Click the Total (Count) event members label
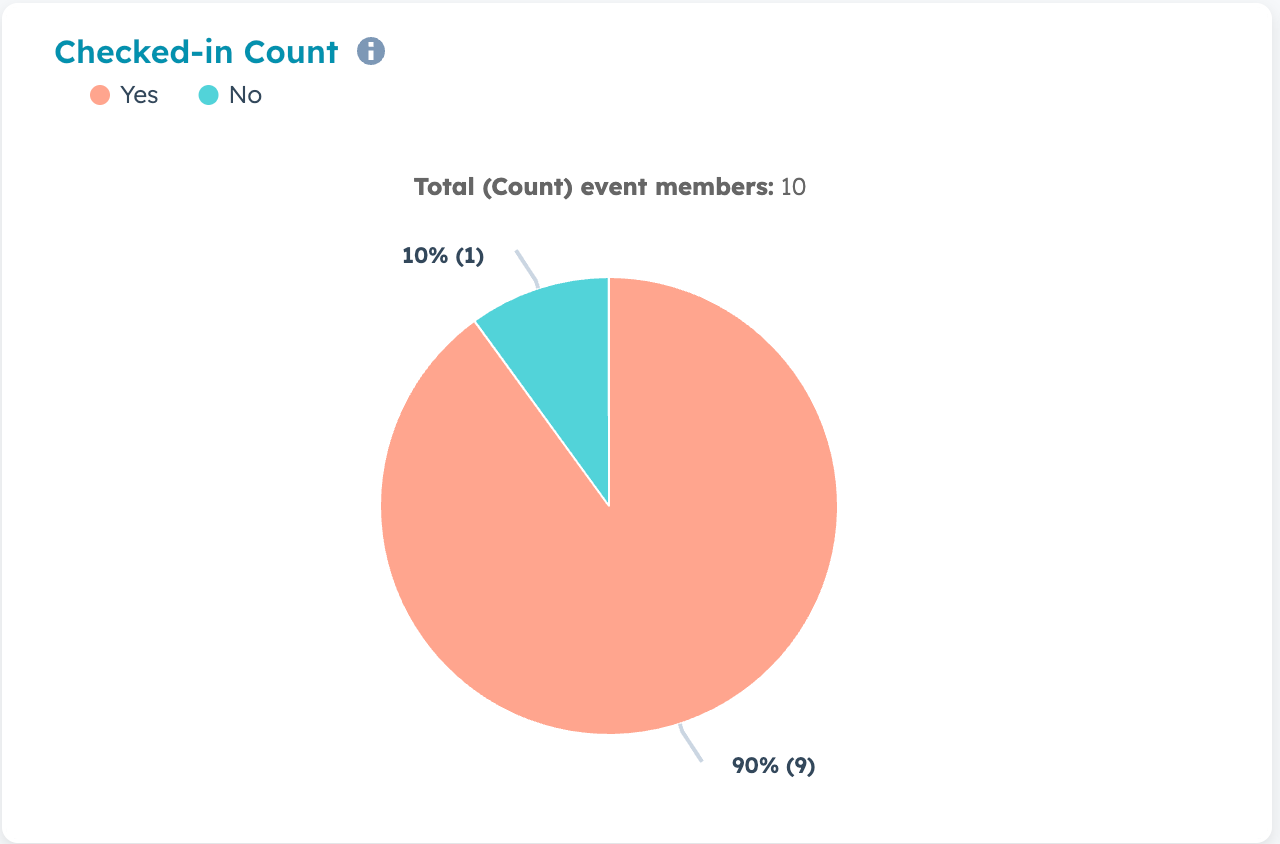The height and width of the screenshot is (844, 1280). tap(594, 187)
